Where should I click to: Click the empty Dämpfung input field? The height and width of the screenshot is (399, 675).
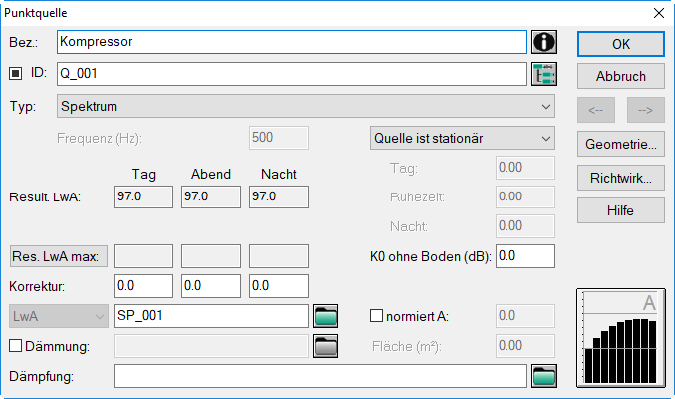320,376
